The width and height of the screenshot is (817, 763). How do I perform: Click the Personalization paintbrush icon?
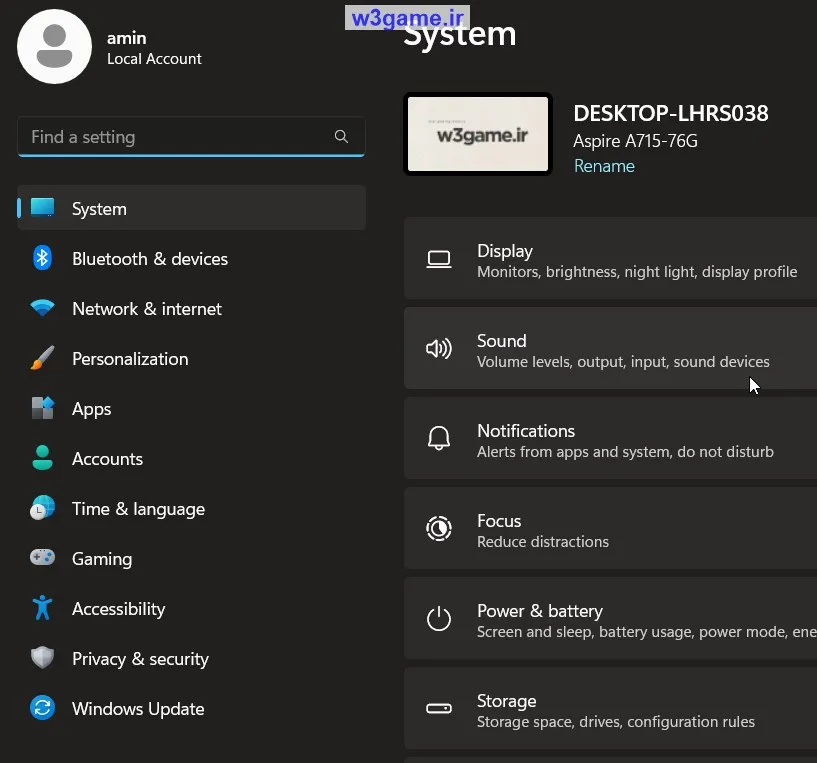(42, 358)
